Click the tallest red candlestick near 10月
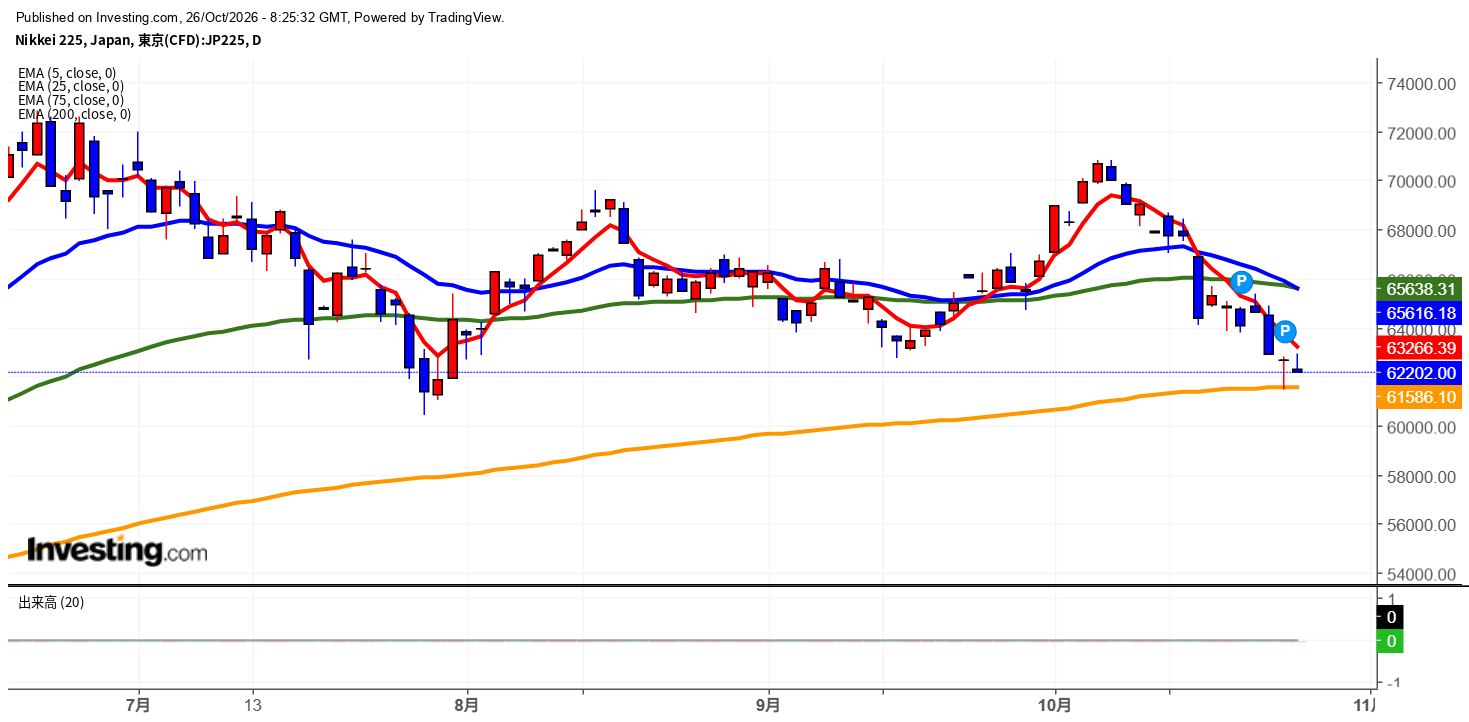 [1054, 228]
